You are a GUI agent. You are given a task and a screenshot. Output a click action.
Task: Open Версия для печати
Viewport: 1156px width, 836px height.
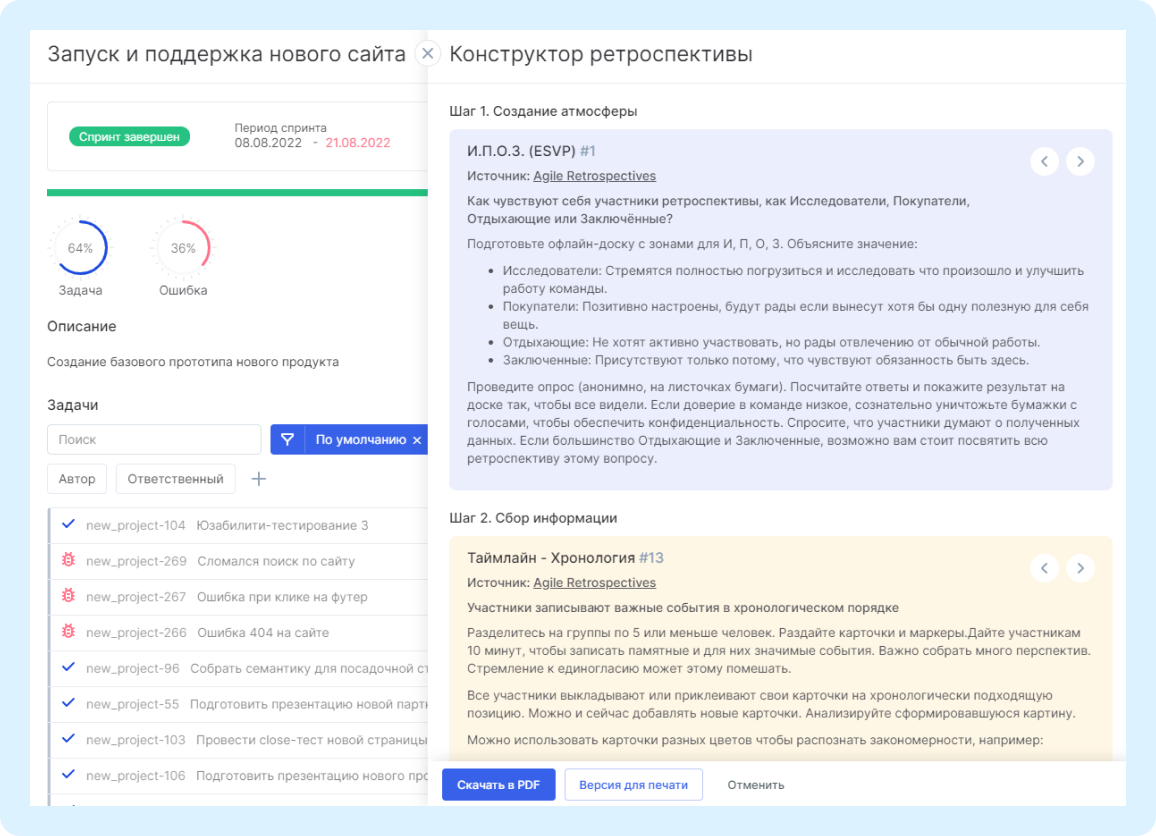click(x=633, y=785)
